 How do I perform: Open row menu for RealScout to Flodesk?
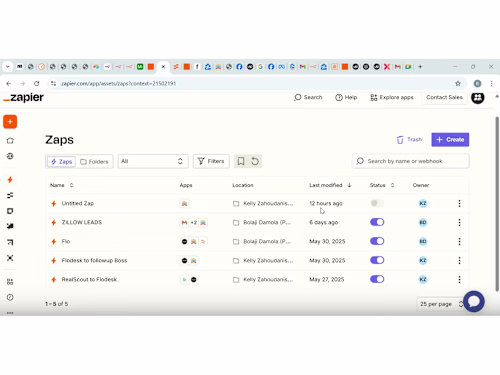pyautogui.click(x=459, y=279)
